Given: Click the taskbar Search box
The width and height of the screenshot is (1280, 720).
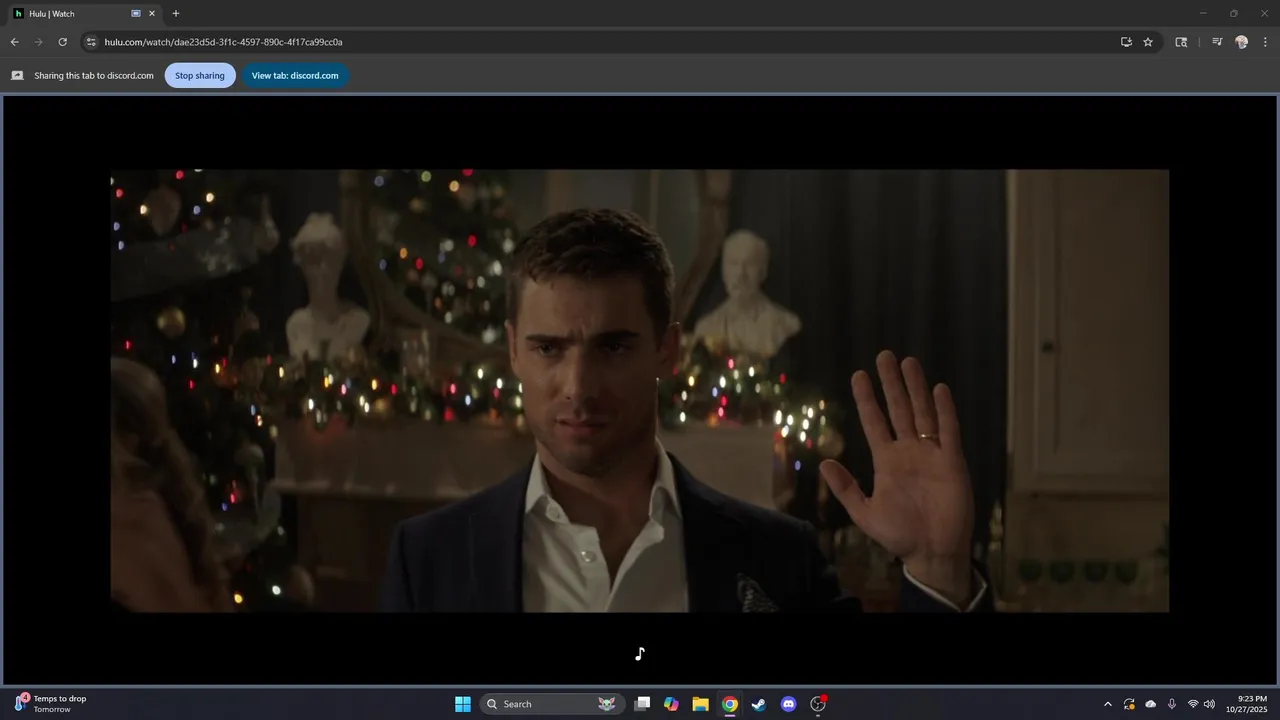Looking at the screenshot, I should coord(552,704).
